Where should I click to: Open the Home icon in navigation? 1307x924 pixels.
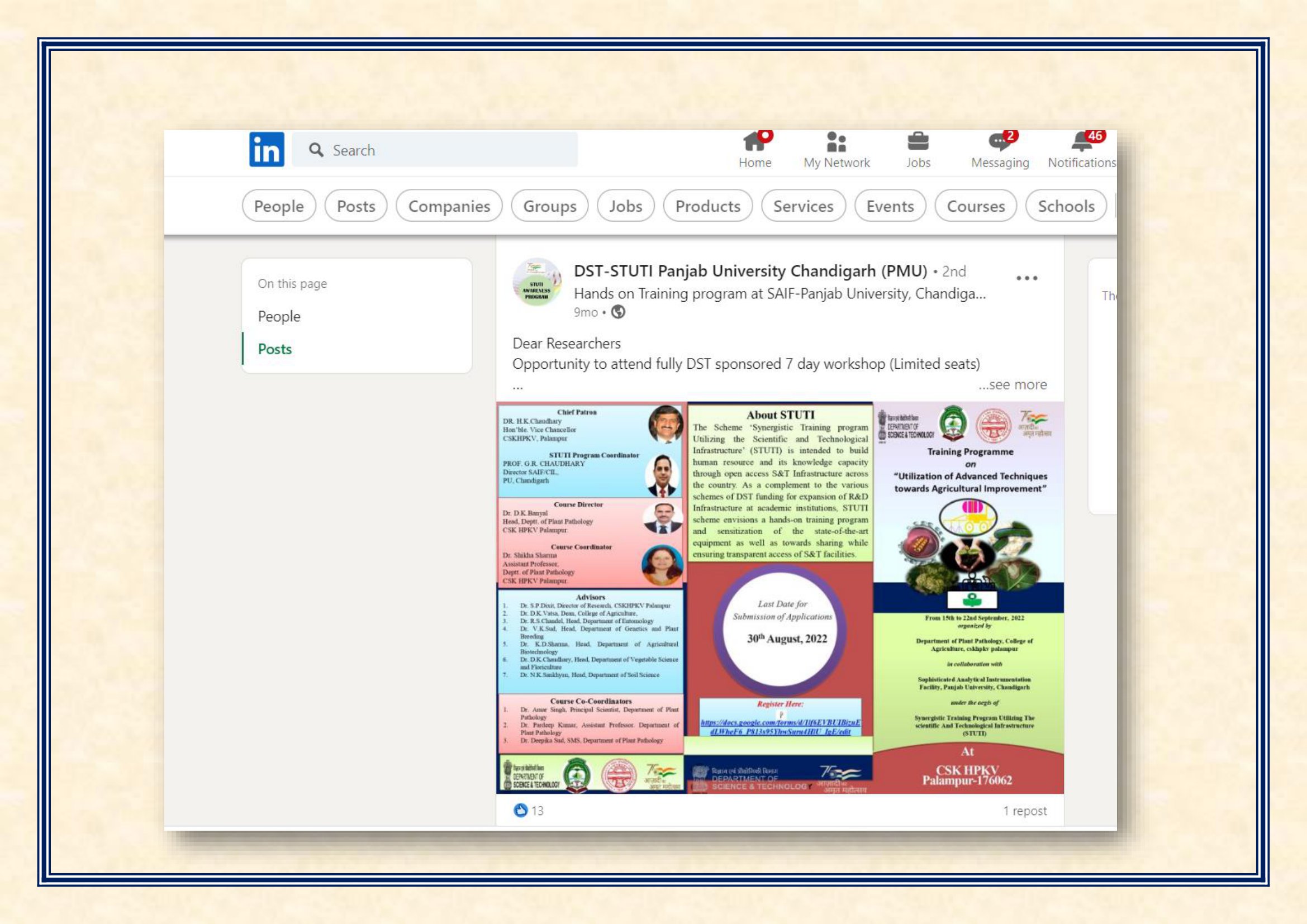point(755,142)
